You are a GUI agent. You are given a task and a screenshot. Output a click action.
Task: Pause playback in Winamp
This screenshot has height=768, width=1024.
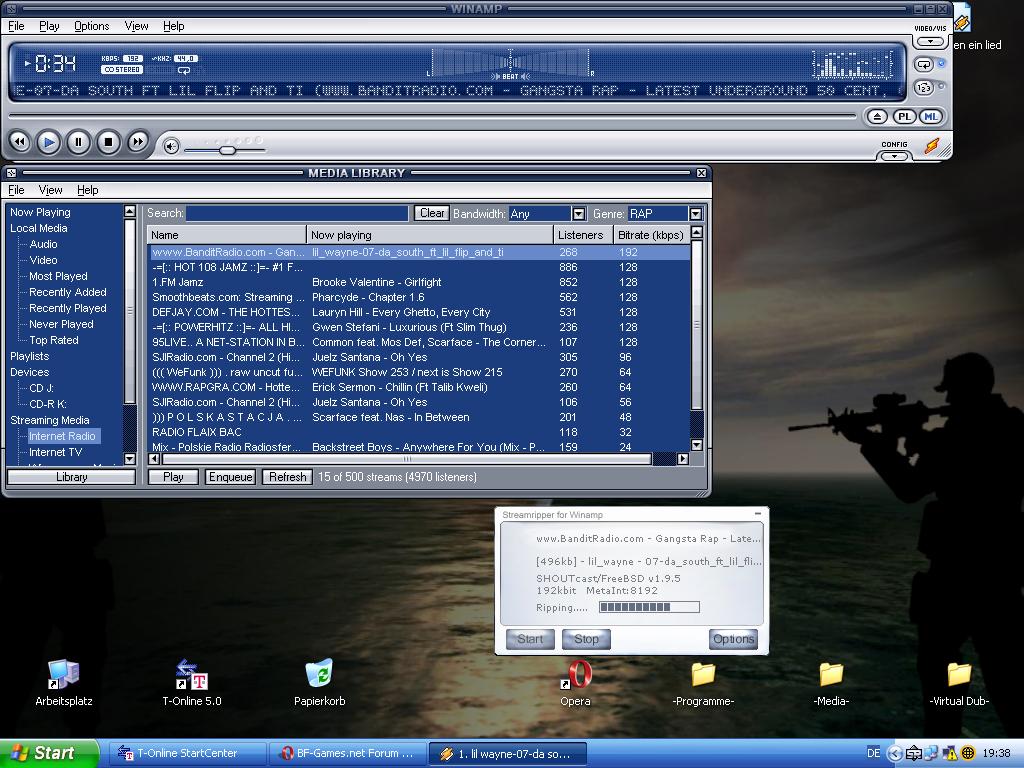(78, 142)
